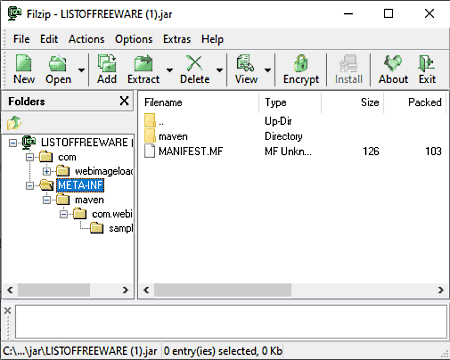Open the dropdown arrow next to Extract

point(169,70)
